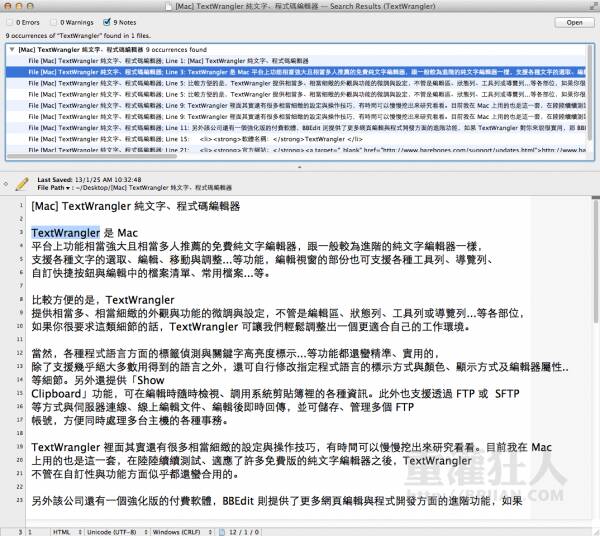Viewport: 600px width, 536px height.
Task: Click the vertical scrollbar of results list
Action: (590, 92)
